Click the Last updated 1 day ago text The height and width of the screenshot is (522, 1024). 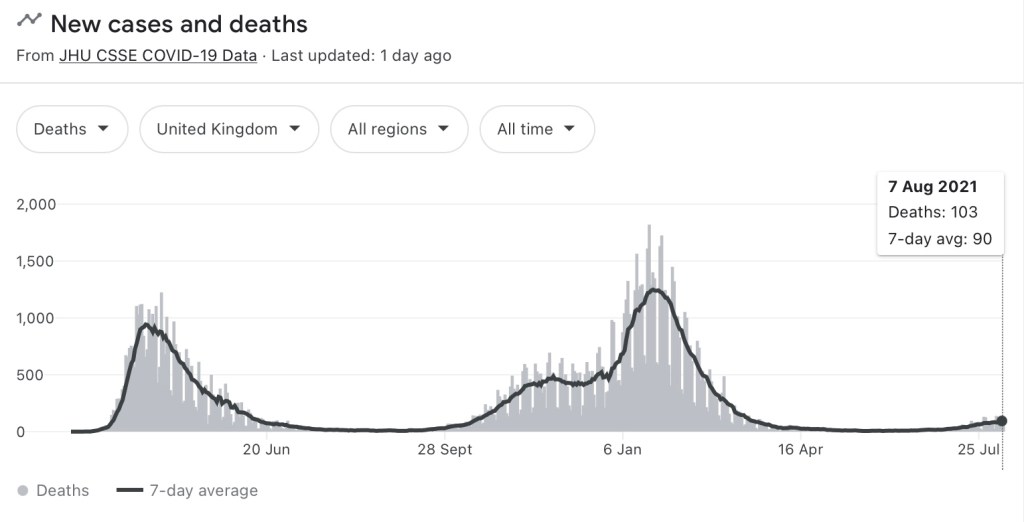[x=361, y=56]
